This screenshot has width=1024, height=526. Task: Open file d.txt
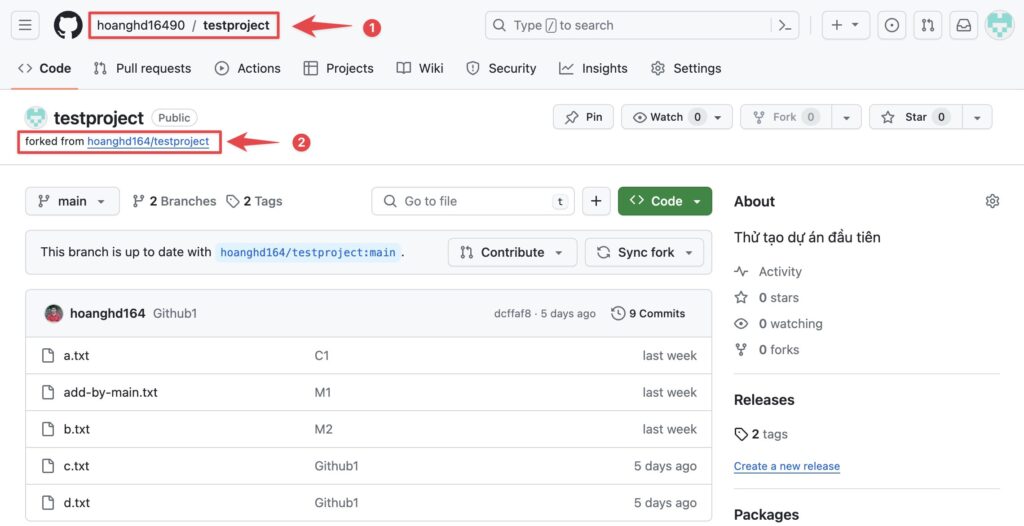coord(76,502)
